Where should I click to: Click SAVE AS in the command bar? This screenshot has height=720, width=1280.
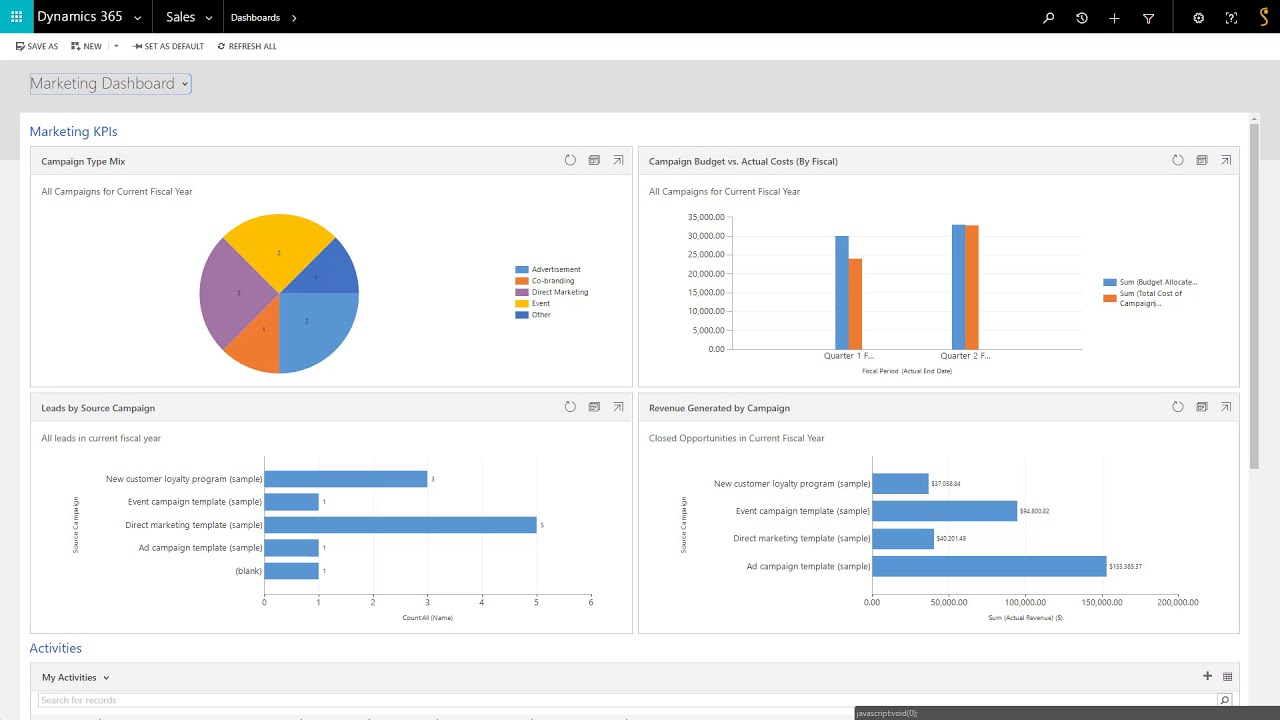(x=37, y=45)
